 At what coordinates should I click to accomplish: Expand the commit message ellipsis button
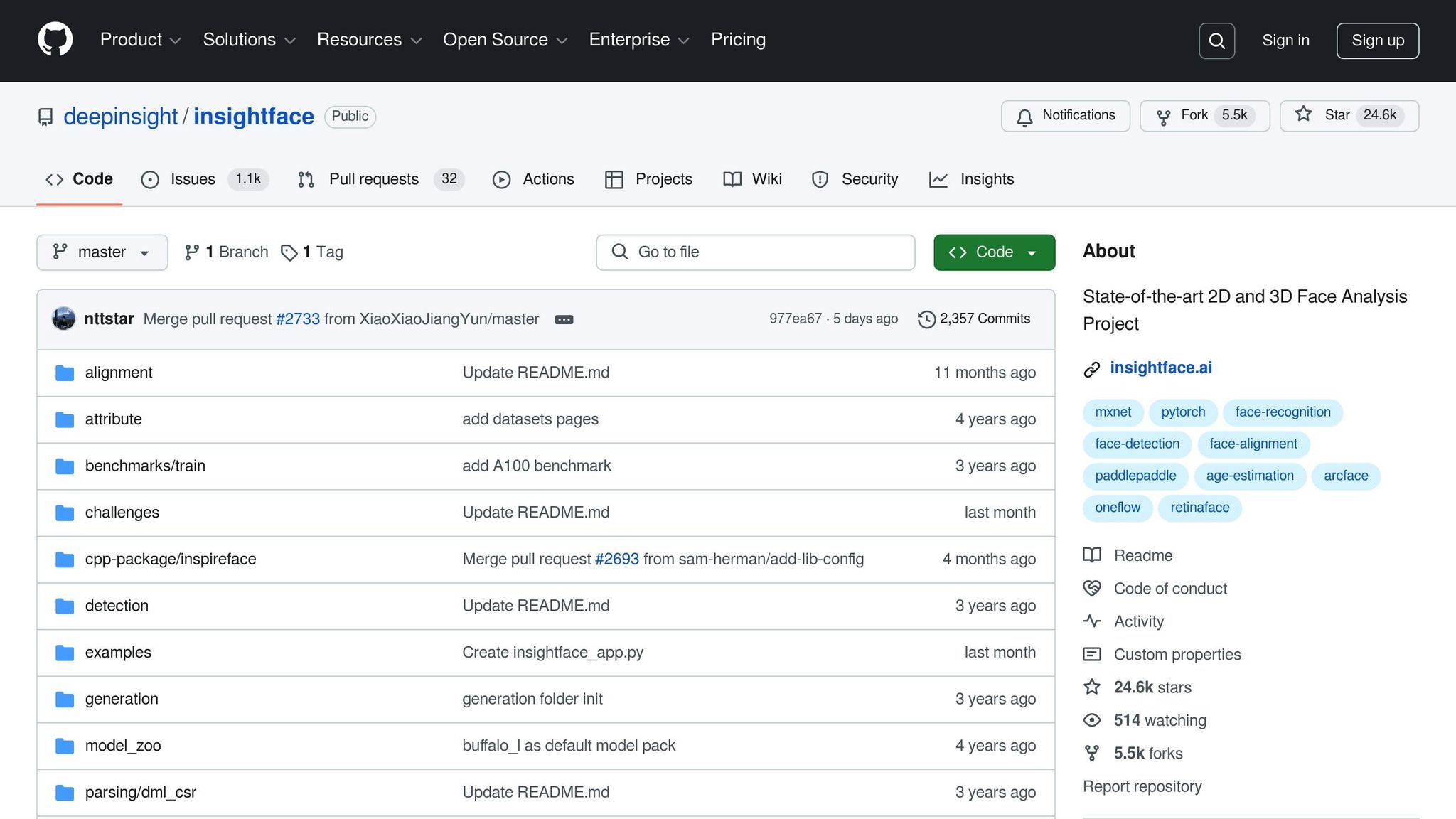tap(564, 319)
